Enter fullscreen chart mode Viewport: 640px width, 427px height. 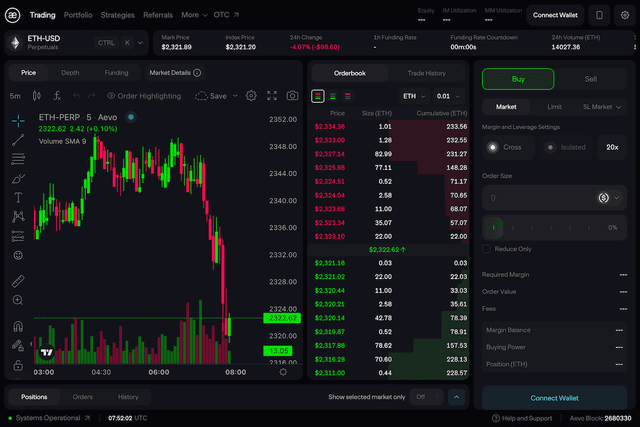[x=272, y=96]
